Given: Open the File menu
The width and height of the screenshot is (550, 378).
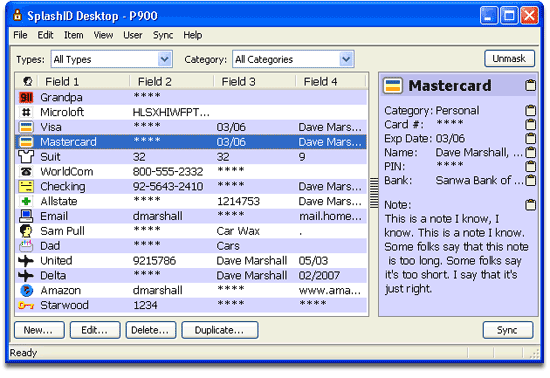Looking at the screenshot, I should (20, 35).
